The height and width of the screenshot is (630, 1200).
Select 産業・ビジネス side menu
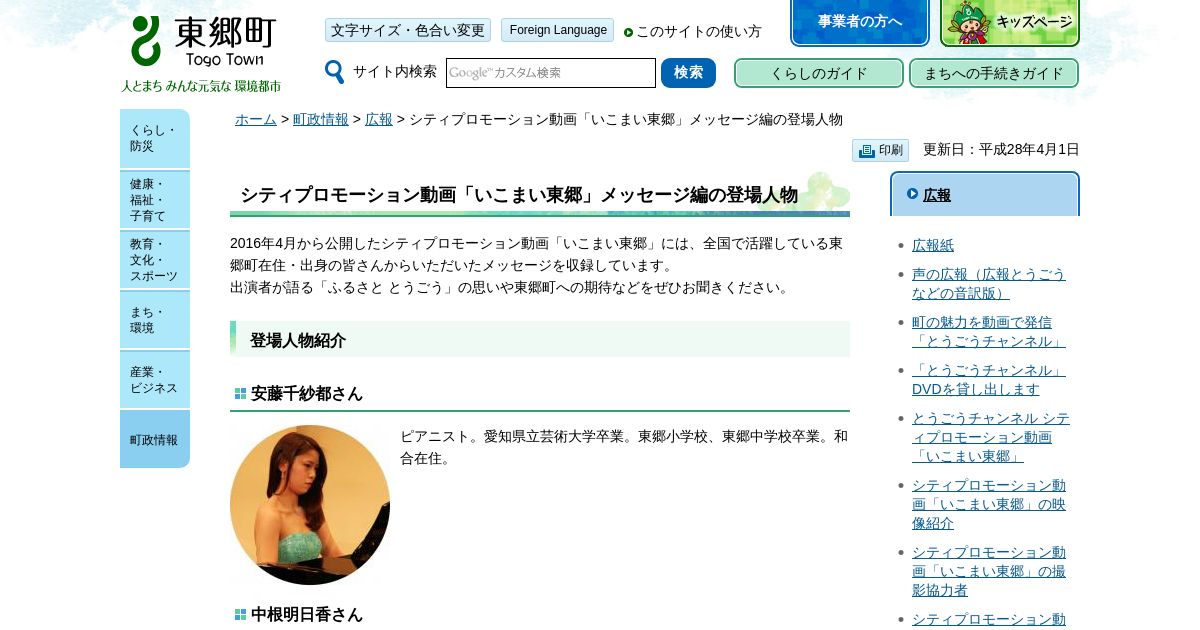tap(155, 379)
